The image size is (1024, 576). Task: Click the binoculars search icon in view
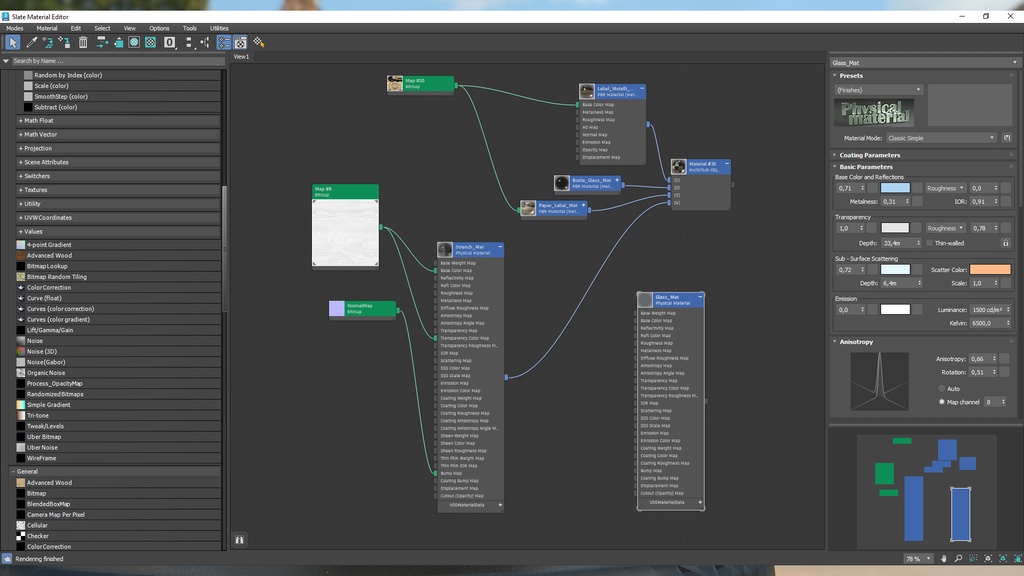coord(239,539)
